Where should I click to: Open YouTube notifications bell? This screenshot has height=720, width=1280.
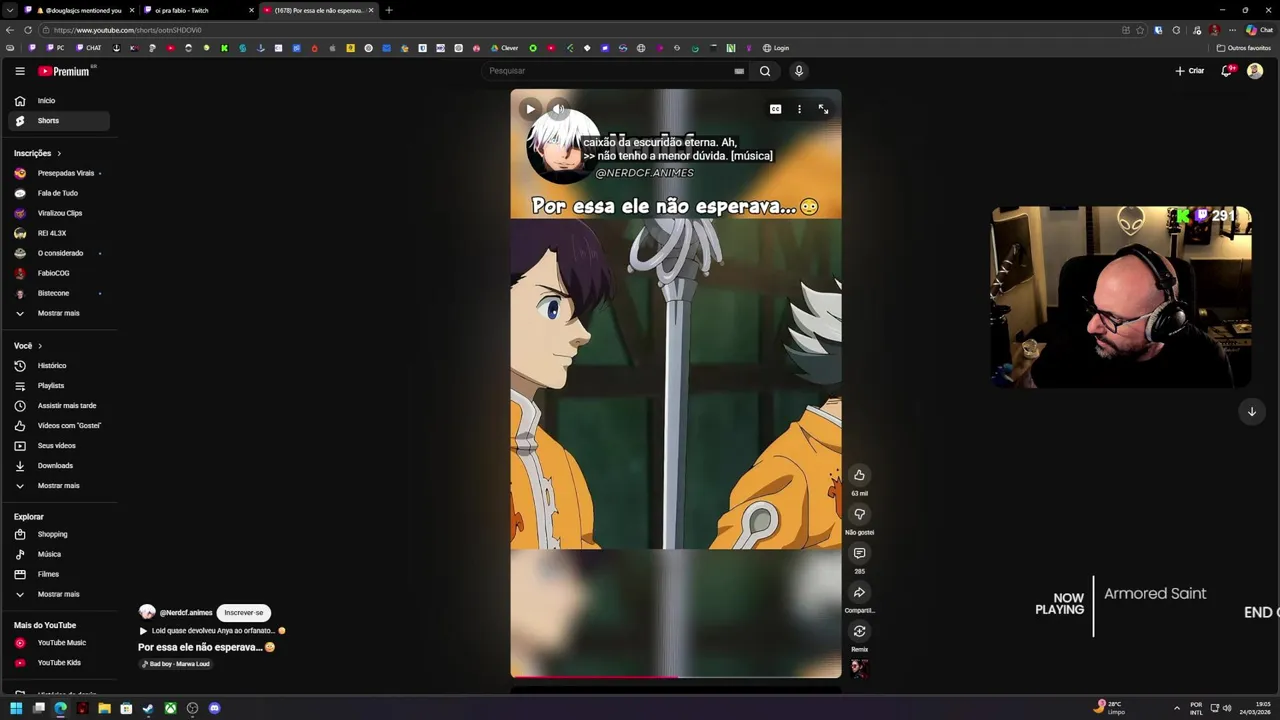pyautogui.click(x=1227, y=71)
